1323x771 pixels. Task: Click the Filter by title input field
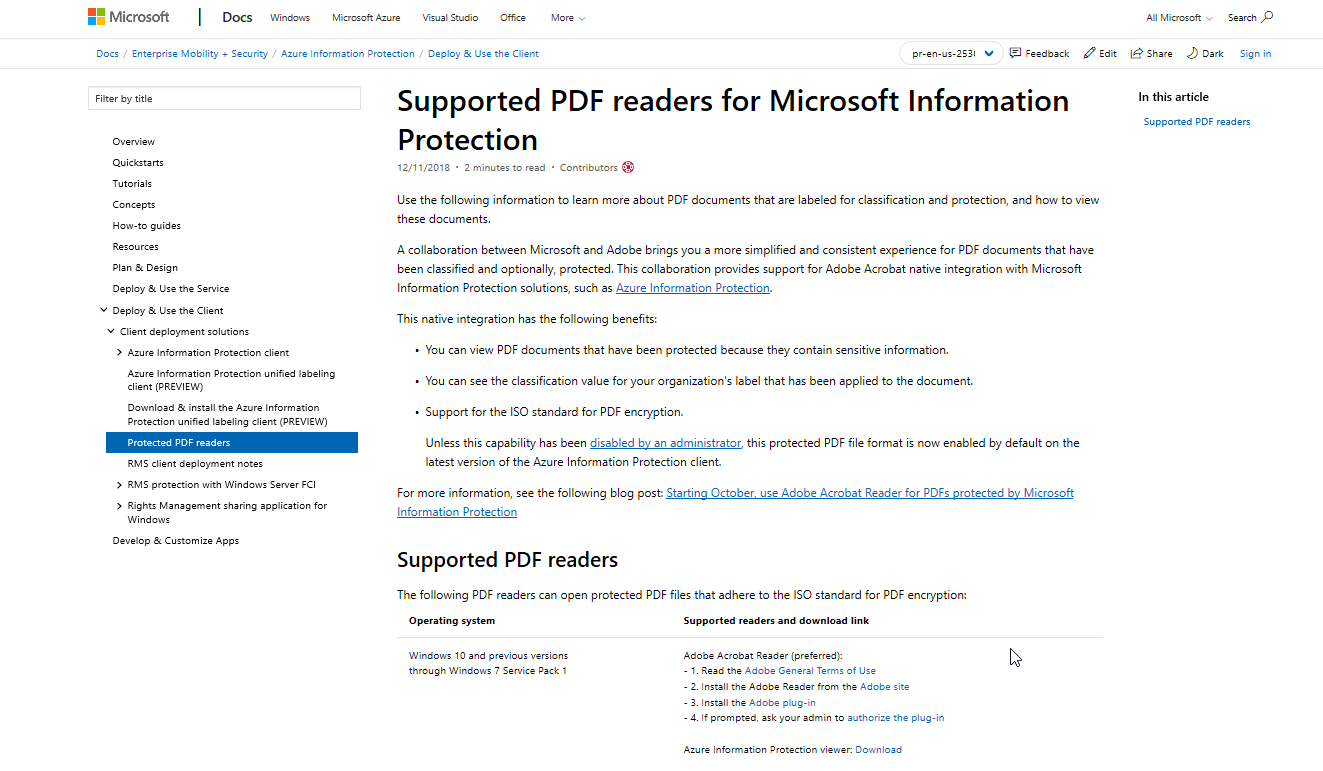click(x=224, y=98)
